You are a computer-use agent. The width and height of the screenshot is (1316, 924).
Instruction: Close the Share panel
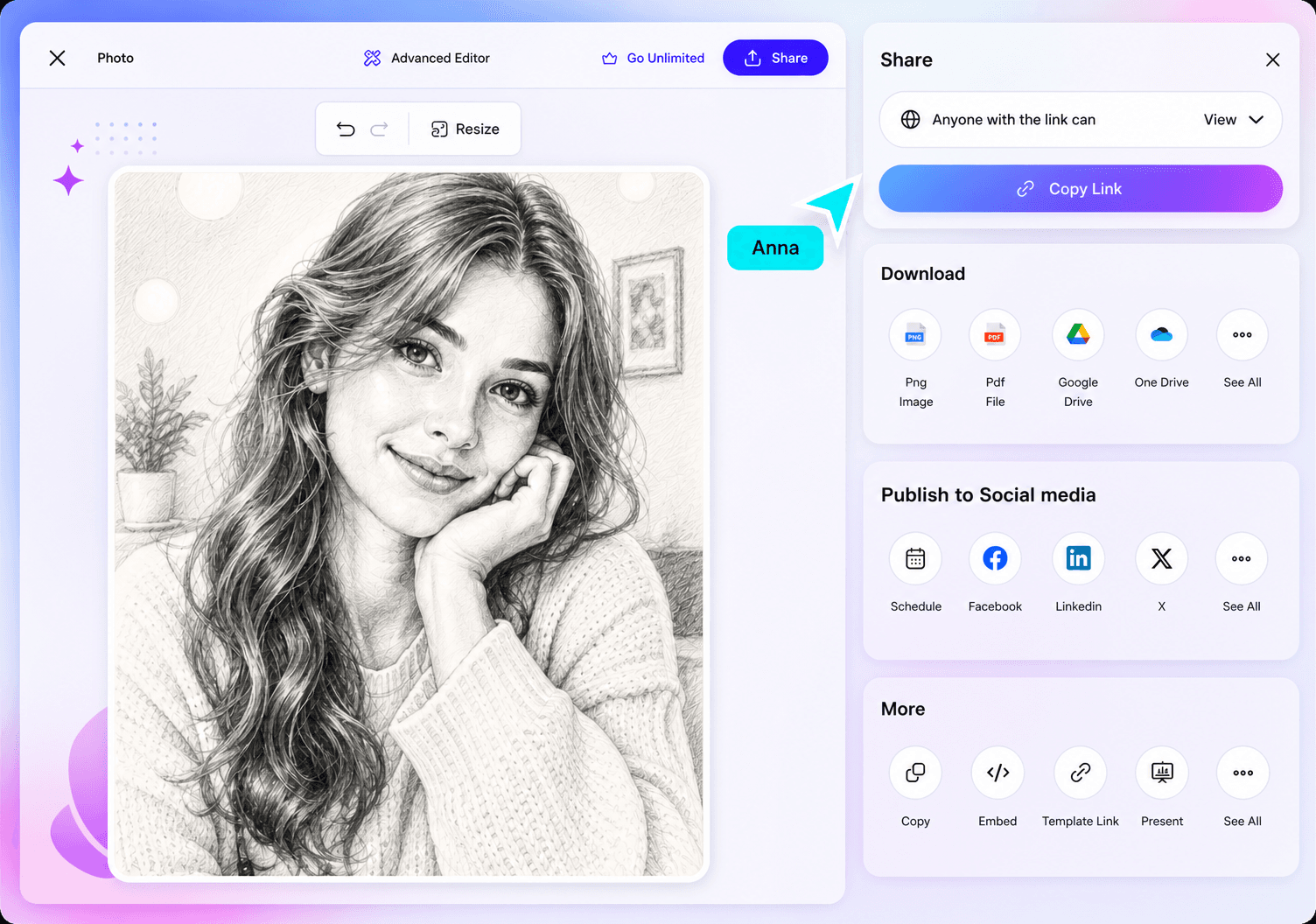(x=1272, y=59)
